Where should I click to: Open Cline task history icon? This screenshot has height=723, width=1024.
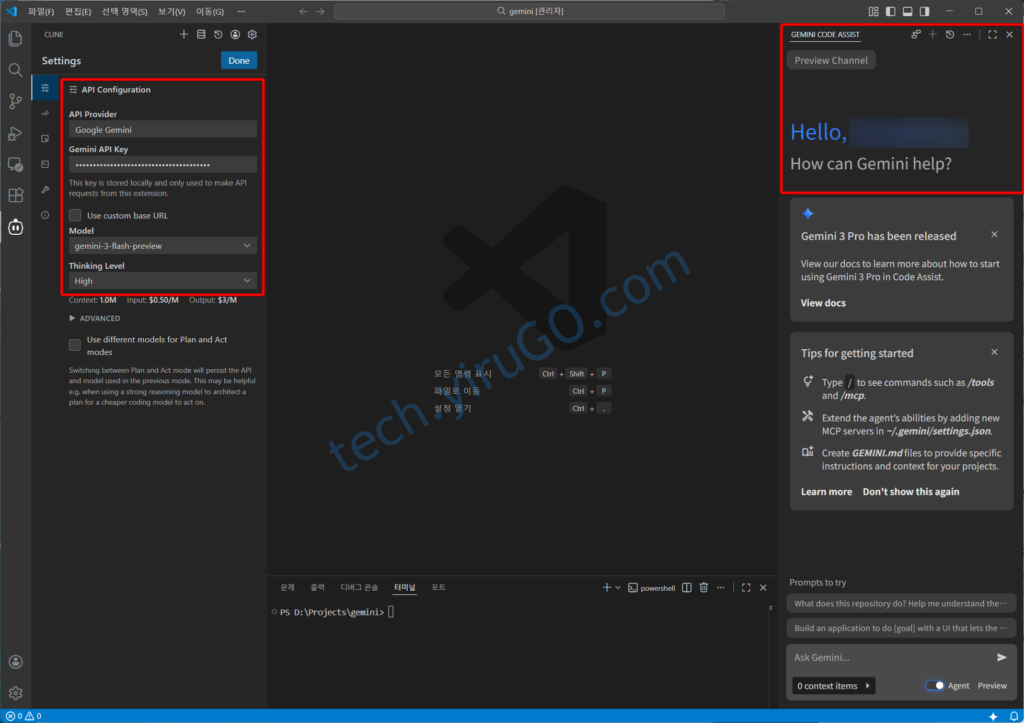pyautogui.click(x=218, y=35)
